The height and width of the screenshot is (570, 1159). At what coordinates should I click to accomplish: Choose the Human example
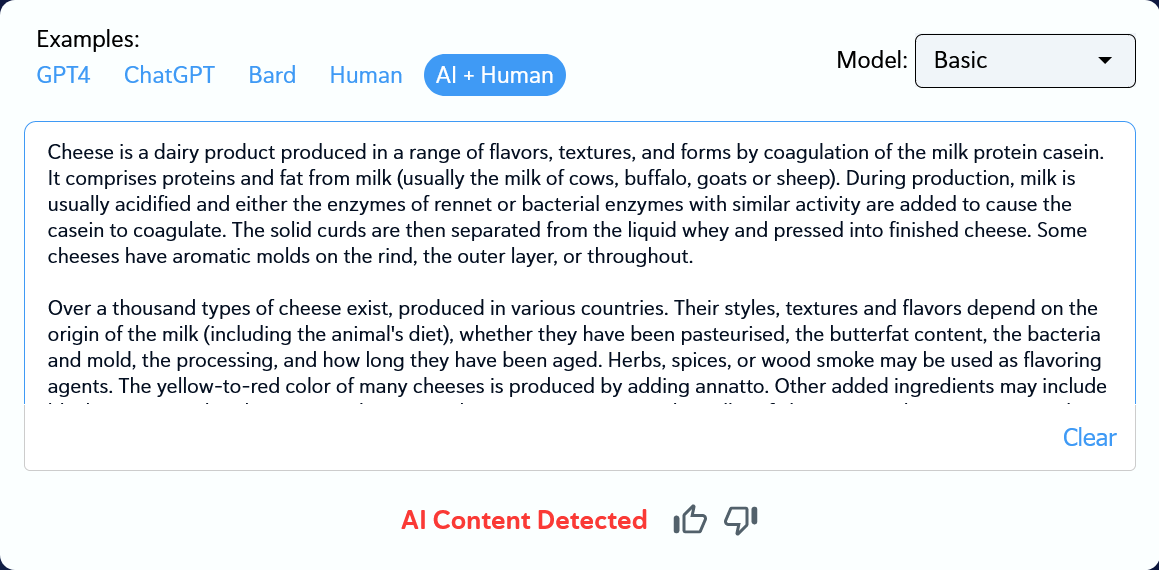366,75
